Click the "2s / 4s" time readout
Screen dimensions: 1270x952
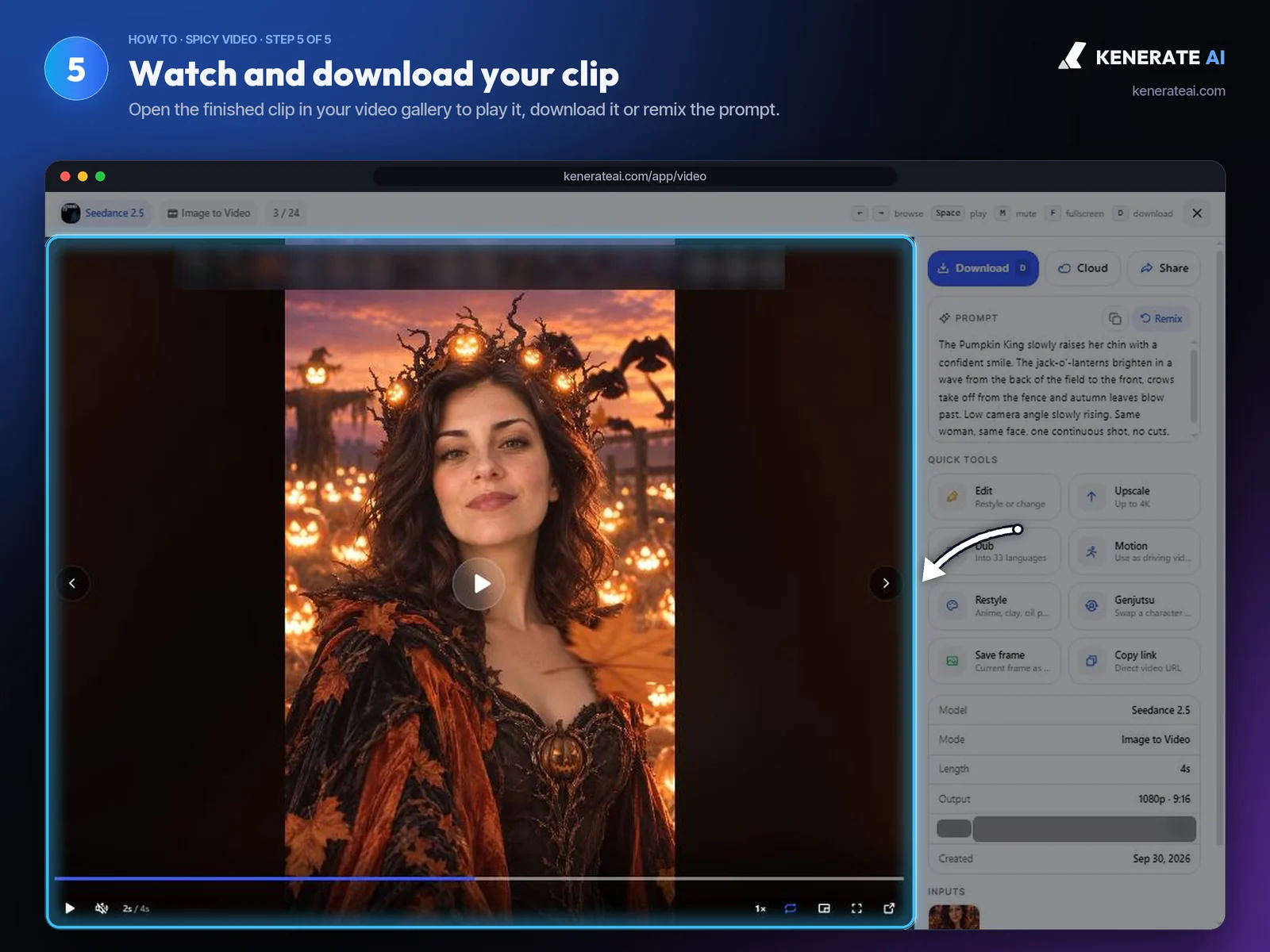click(136, 908)
